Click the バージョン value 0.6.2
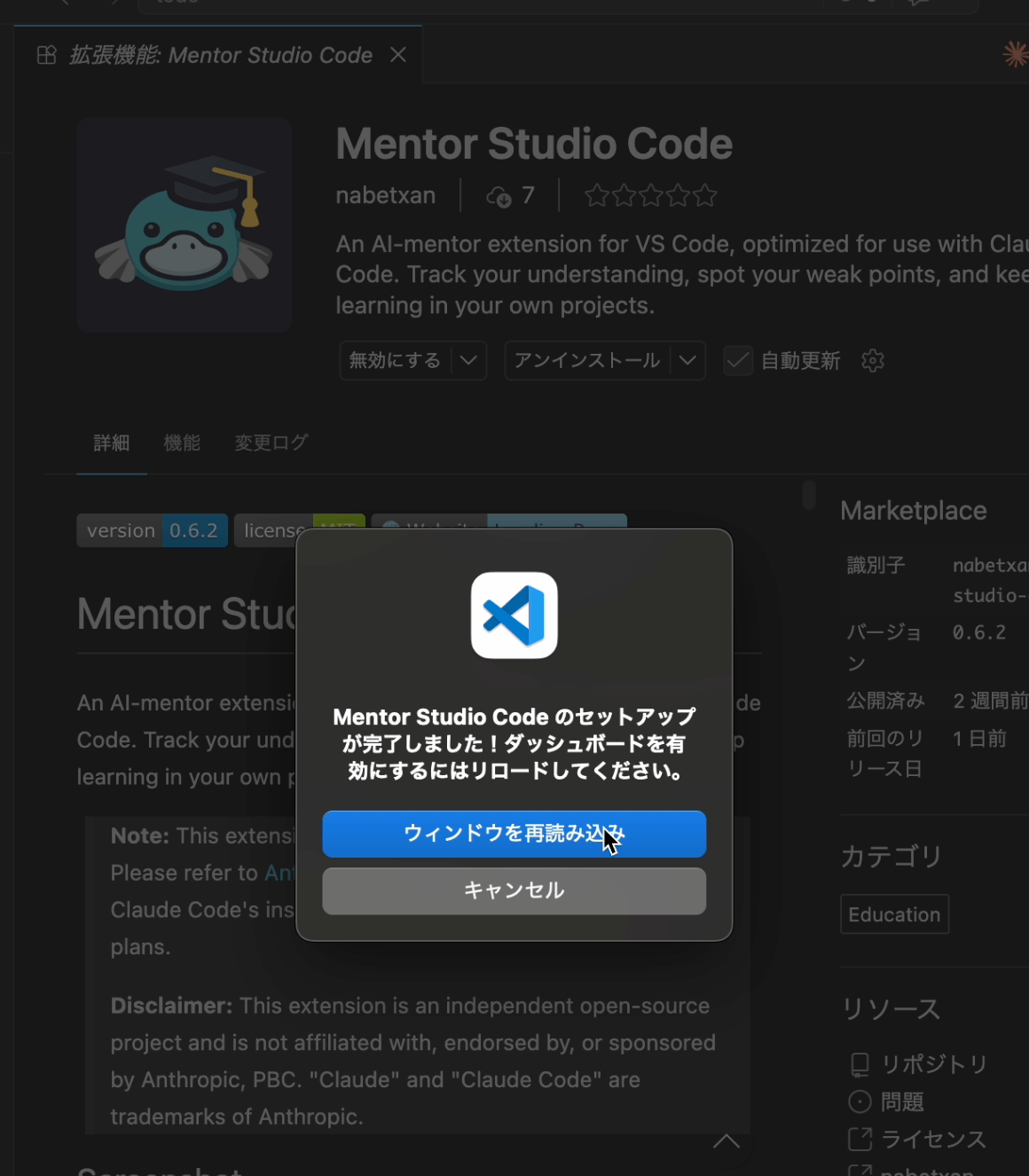Viewport: 1029px width, 1176px height. 979,632
